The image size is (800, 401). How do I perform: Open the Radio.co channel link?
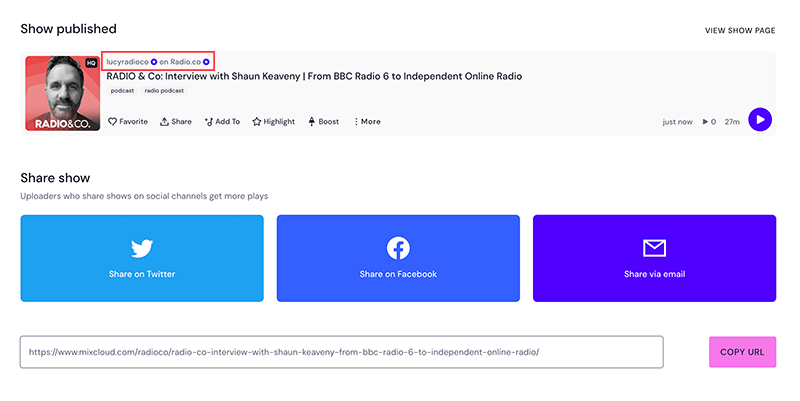tap(180, 61)
